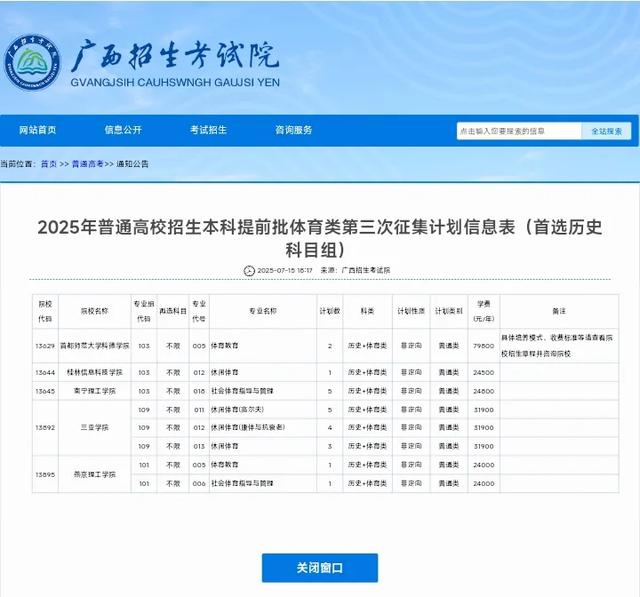Click the 学费(元/年) column header
Screen dimensions: 640x597
pos(484,311)
